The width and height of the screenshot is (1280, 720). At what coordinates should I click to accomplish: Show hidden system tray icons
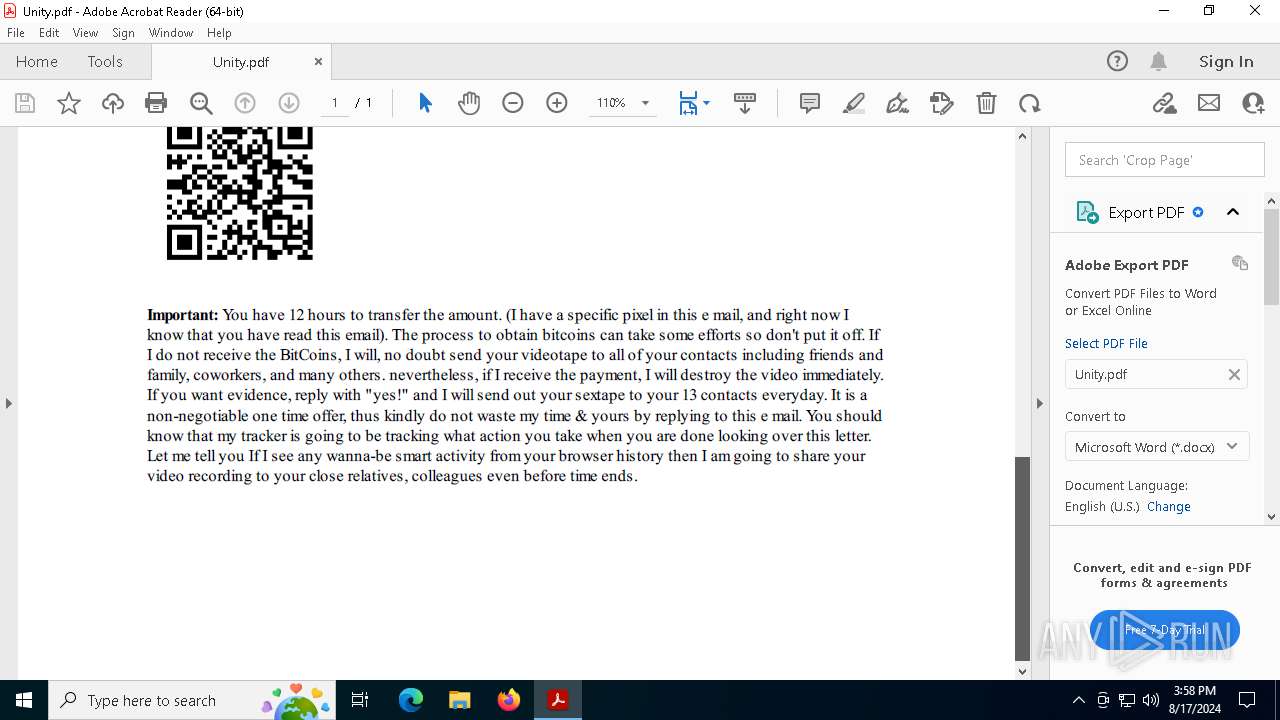pos(1078,700)
